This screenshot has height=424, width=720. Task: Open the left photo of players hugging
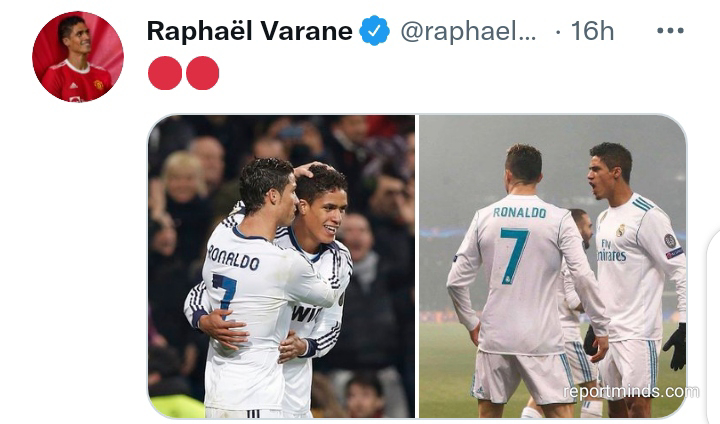(x=281, y=266)
